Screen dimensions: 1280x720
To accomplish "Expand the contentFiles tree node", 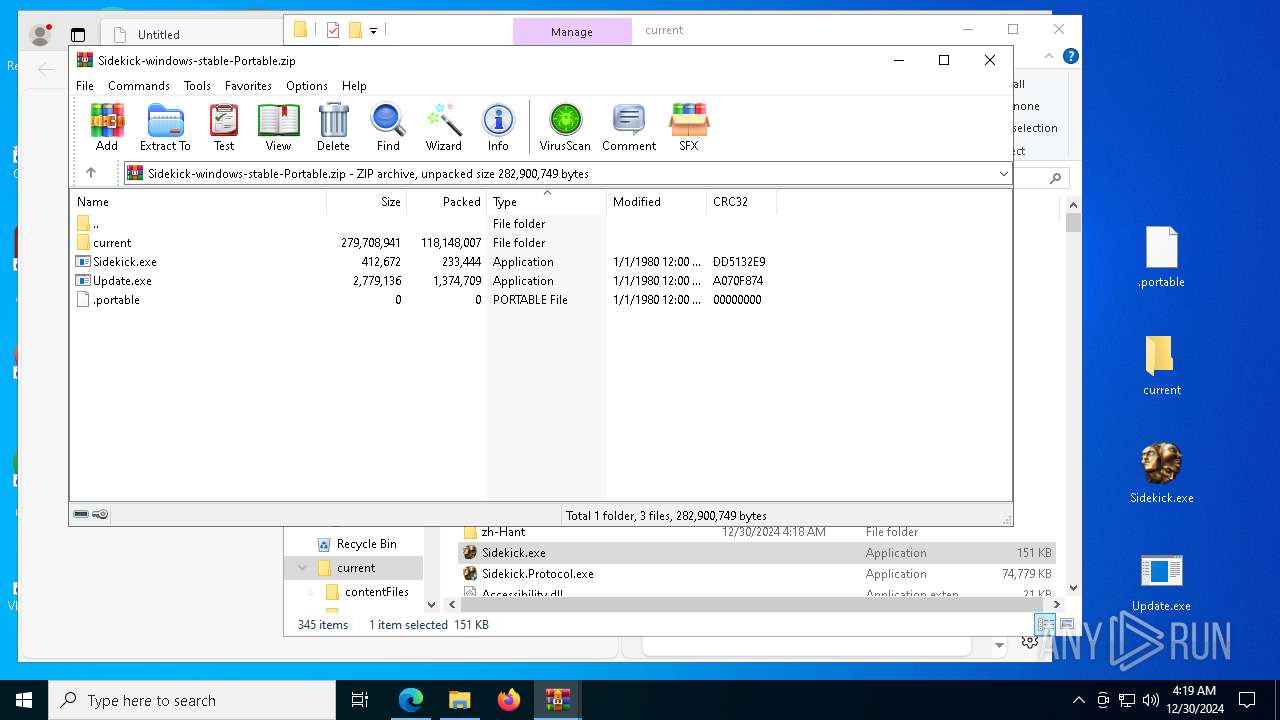I will (x=311, y=592).
